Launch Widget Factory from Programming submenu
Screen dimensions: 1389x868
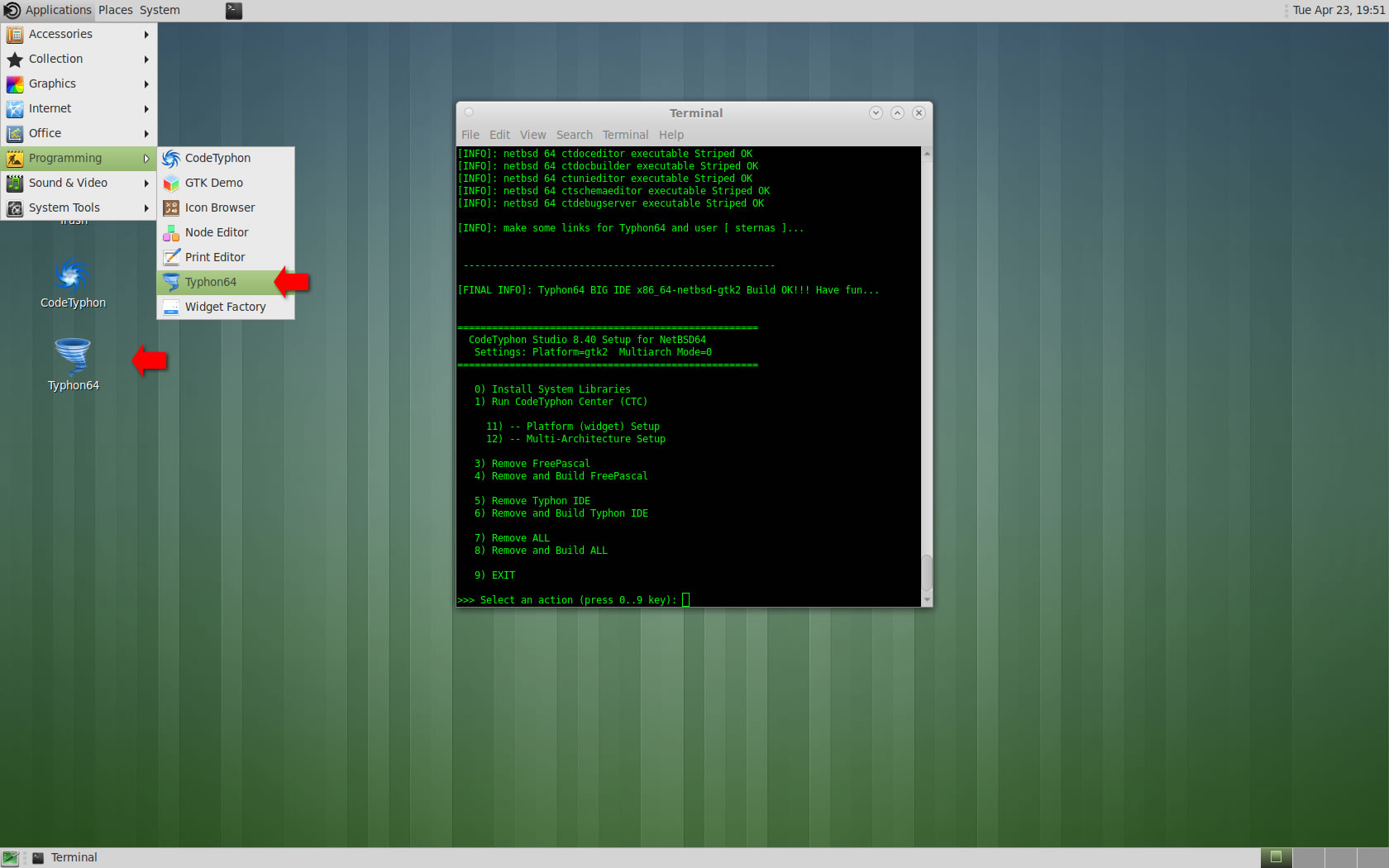pyautogui.click(x=226, y=307)
